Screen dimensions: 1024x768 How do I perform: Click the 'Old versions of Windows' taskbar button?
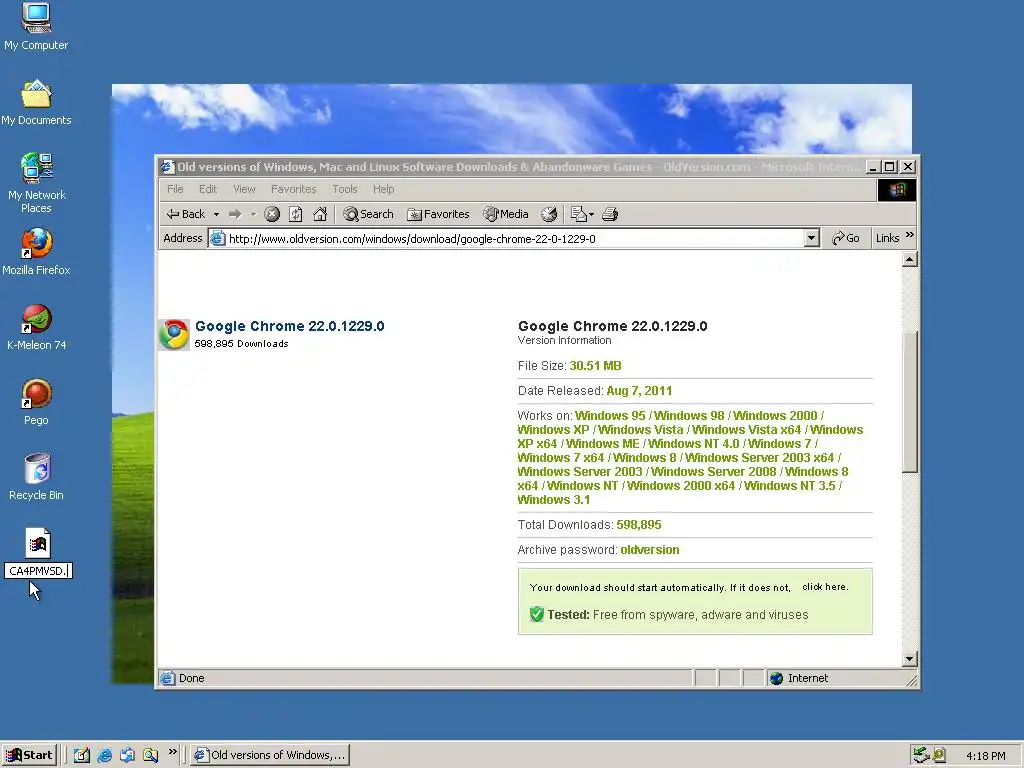[x=270, y=755]
